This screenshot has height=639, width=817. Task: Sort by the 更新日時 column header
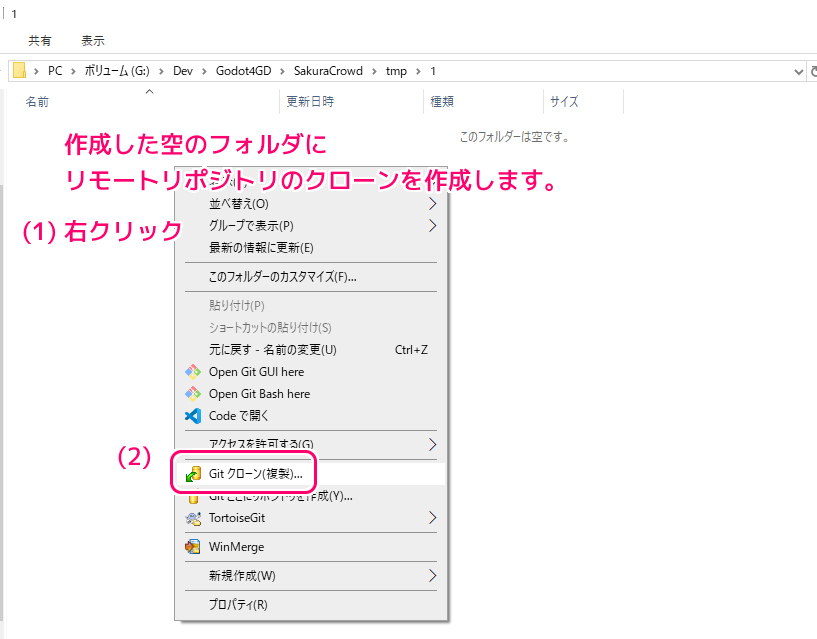(x=310, y=102)
